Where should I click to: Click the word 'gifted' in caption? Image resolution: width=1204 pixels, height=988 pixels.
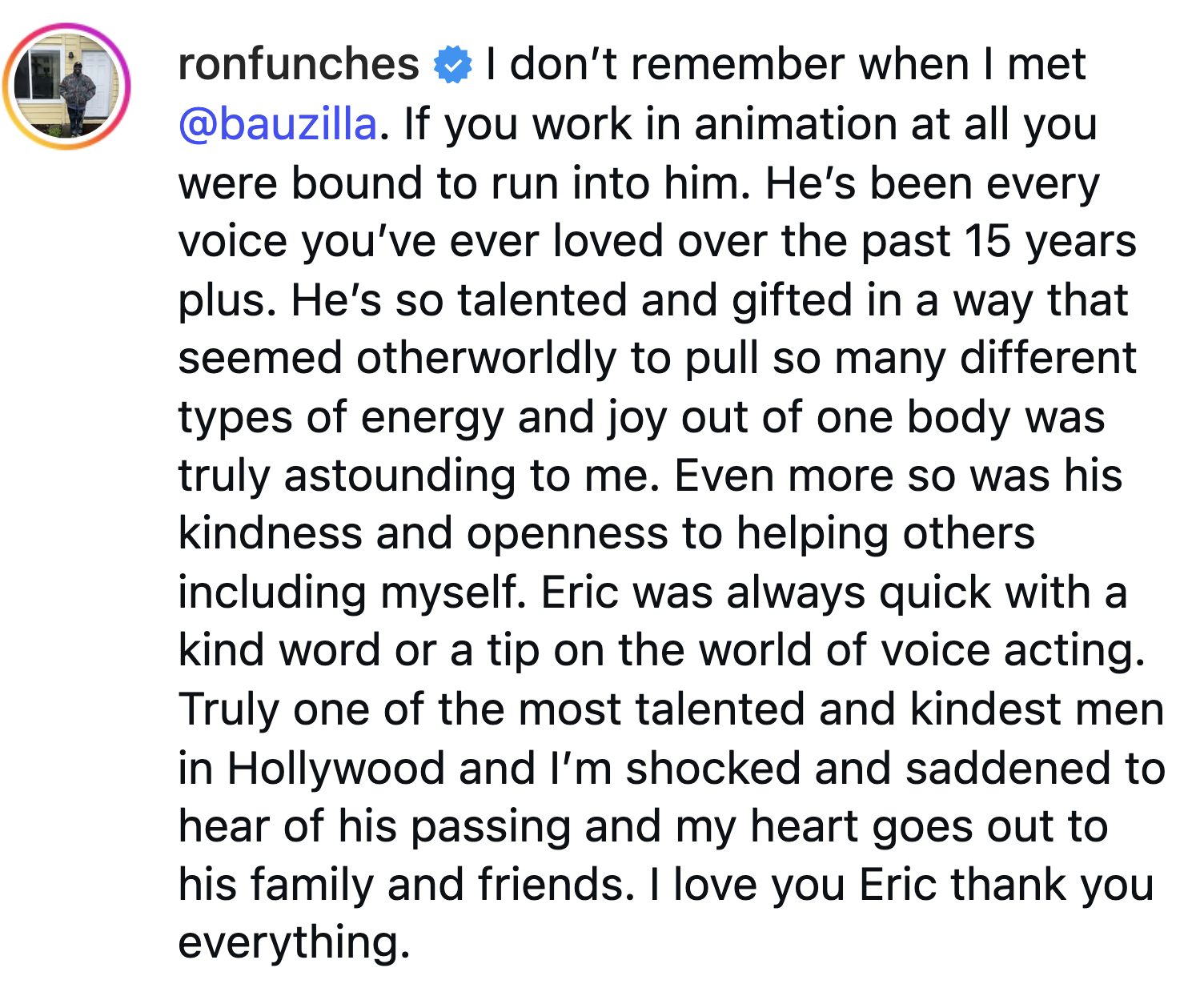pos(792,301)
